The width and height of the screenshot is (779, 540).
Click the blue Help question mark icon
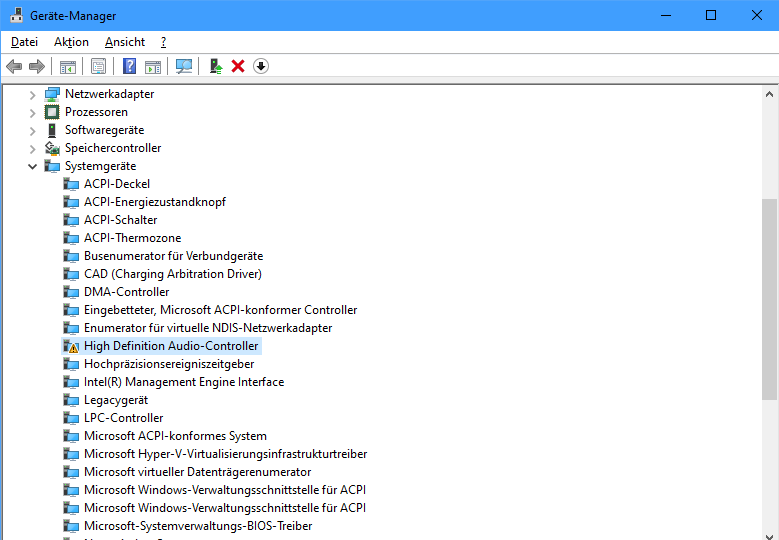point(129,66)
